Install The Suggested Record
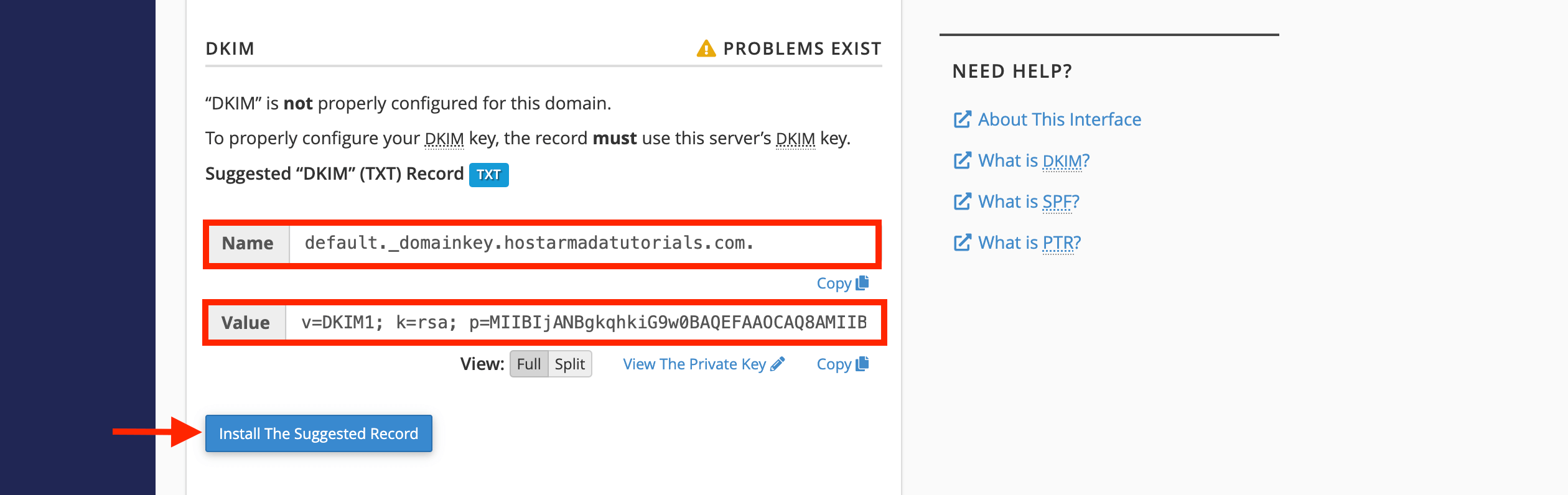1568x495 pixels. [x=319, y=433]
